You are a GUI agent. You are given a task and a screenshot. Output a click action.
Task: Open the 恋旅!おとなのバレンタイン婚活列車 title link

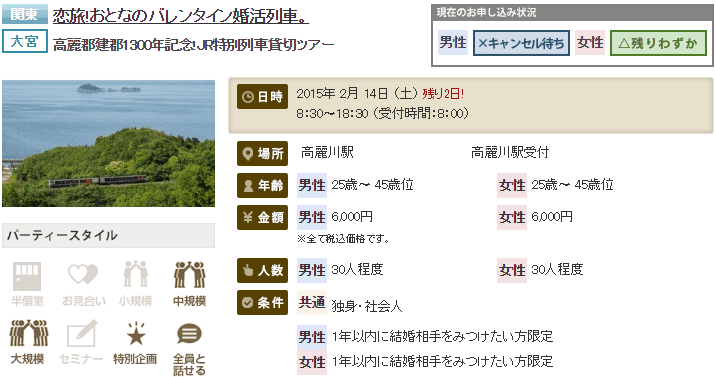(181, 16)
